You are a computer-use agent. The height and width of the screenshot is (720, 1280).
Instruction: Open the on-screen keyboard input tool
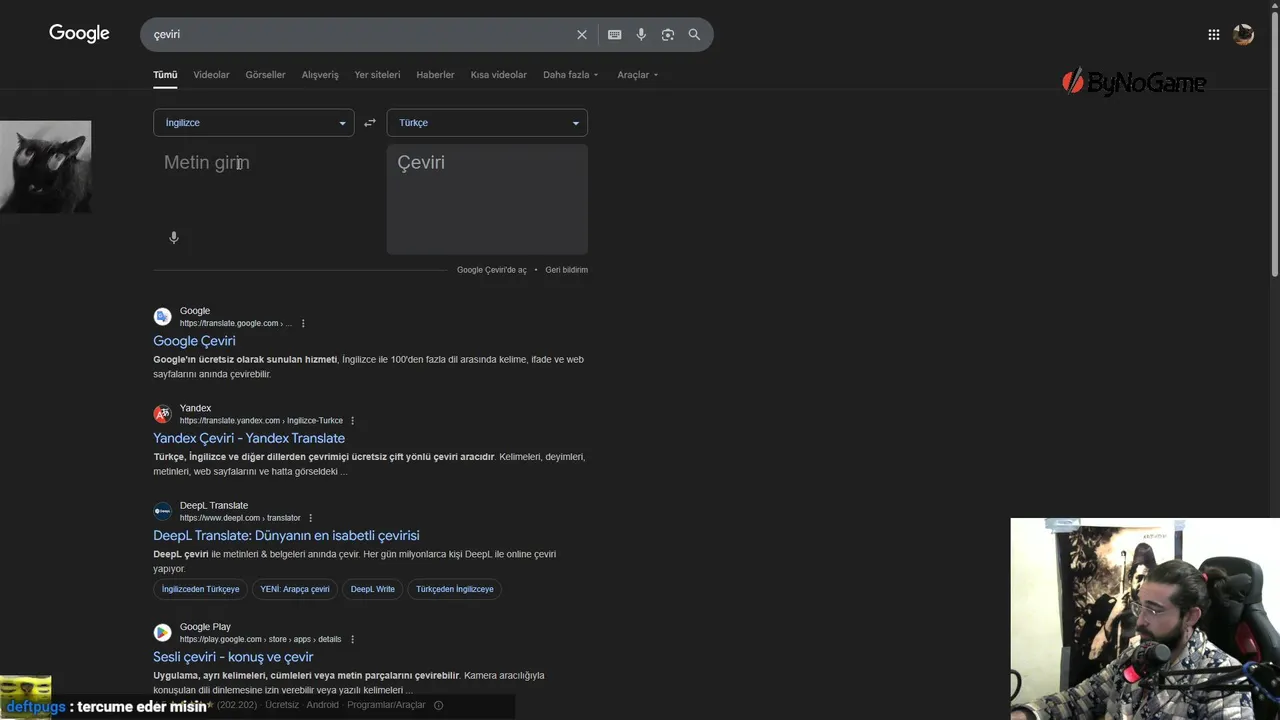pyautogui.click(x=615, y=35)
